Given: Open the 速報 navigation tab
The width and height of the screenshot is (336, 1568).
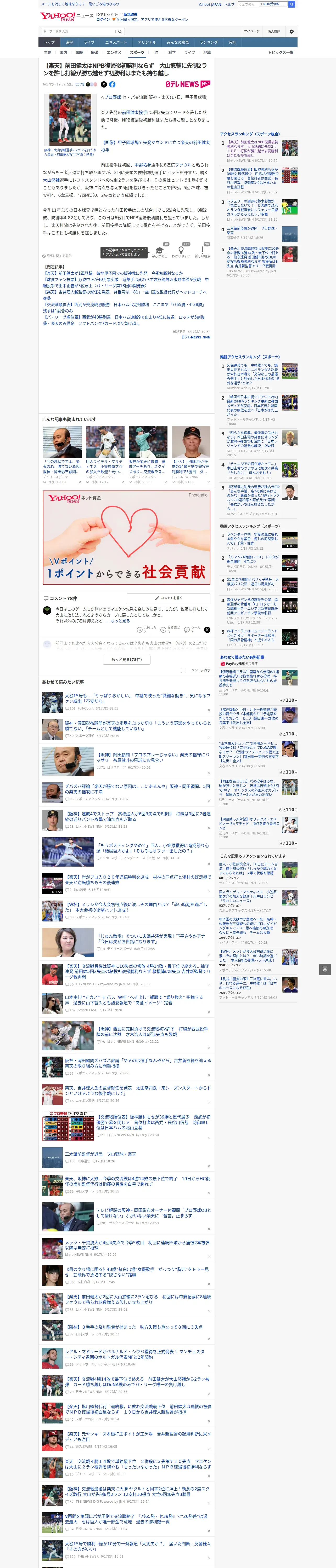Looking at the screenshot, I should coord(69,43).
